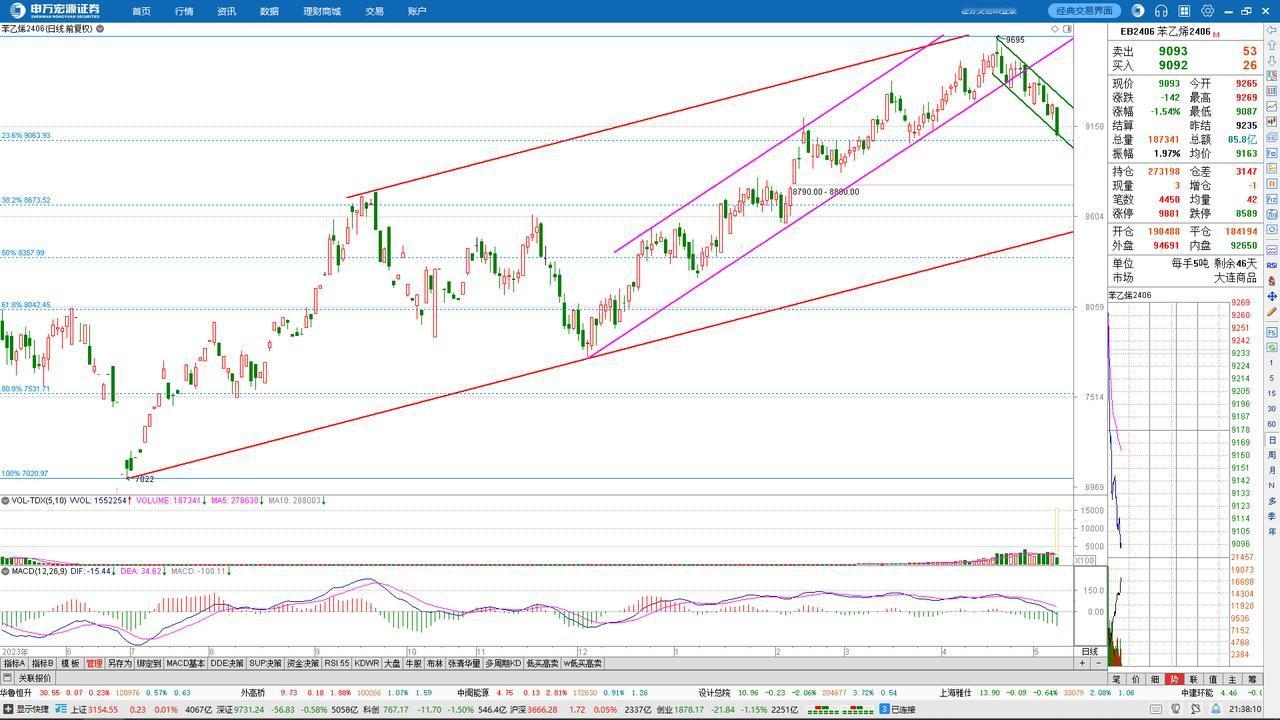Select the RSI 55 indicator tab
The height and width of the screenshot is (720, 1280).
pyautogui.click(x=337, y=663)
